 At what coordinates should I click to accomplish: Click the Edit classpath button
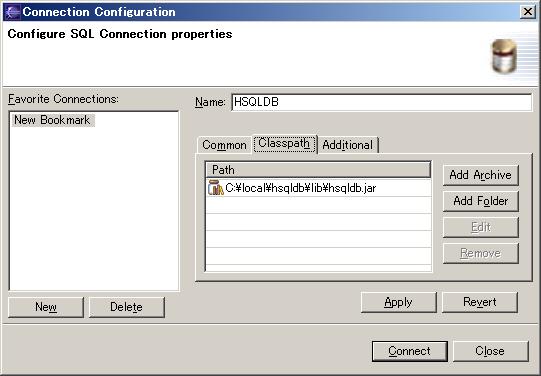point(481,227)
